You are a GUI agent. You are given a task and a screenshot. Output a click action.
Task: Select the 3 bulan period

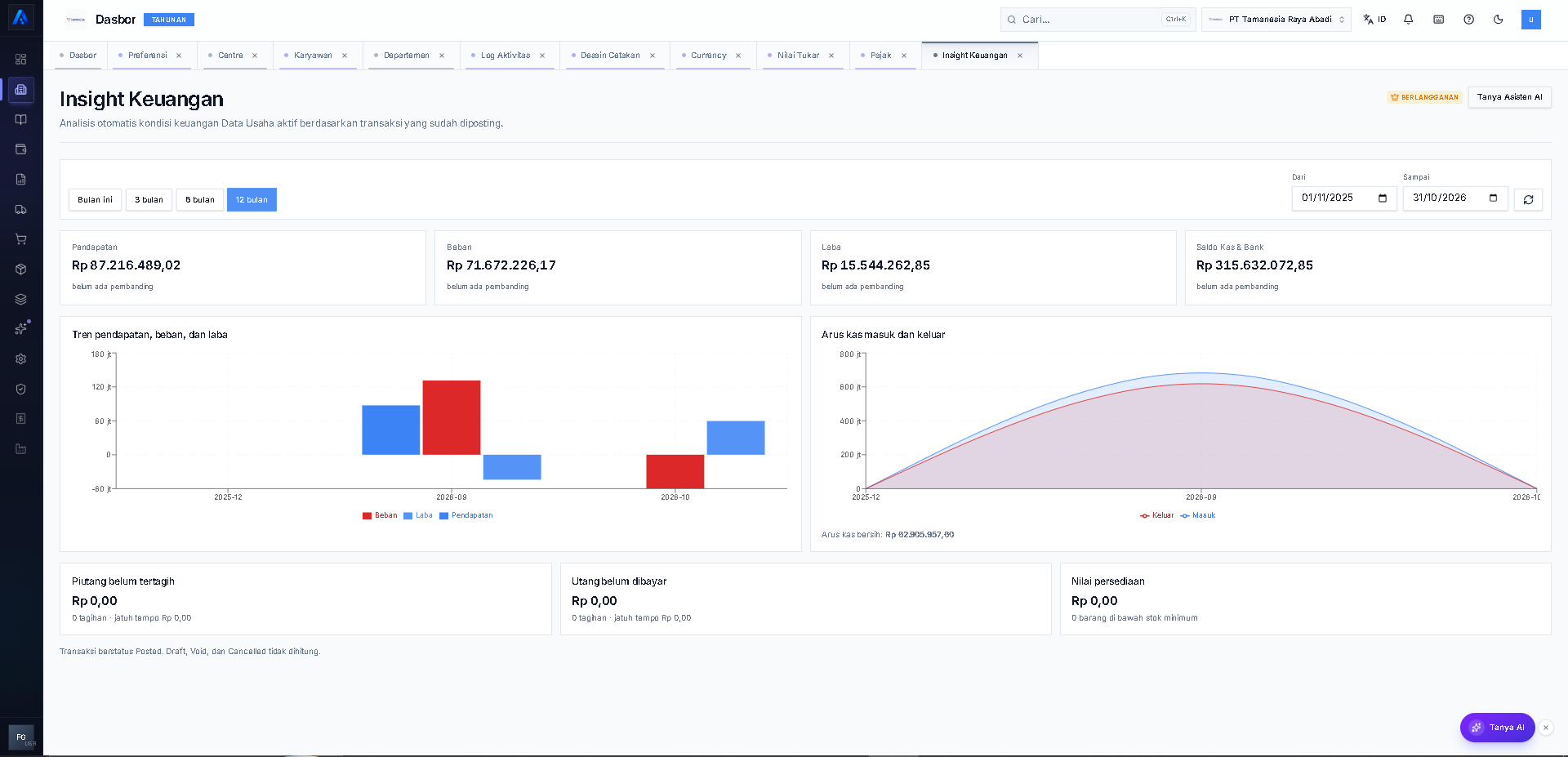[x=149, y=200]
